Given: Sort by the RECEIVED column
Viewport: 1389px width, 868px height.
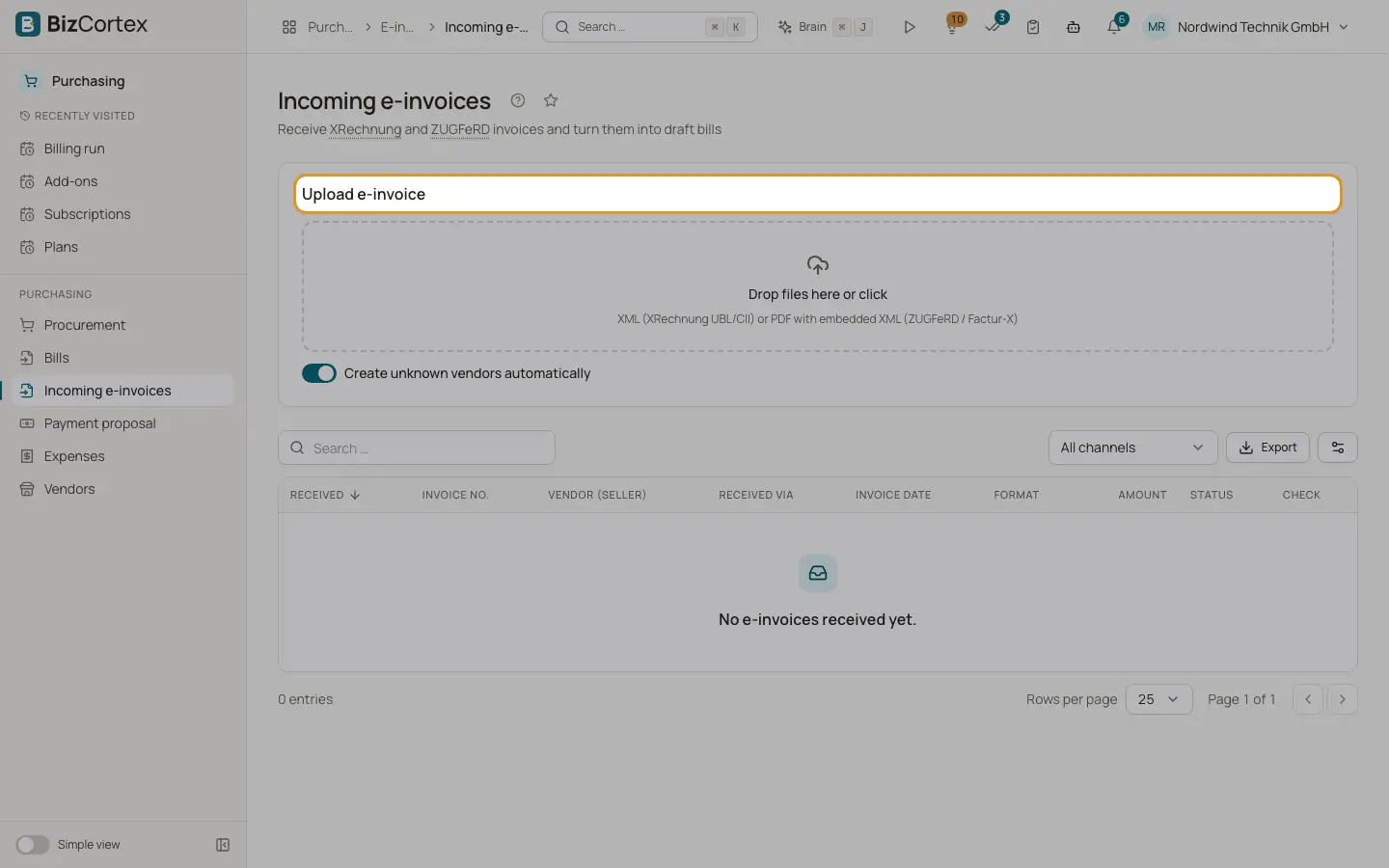Looking at the screenshot, I should tap(325, 495).
